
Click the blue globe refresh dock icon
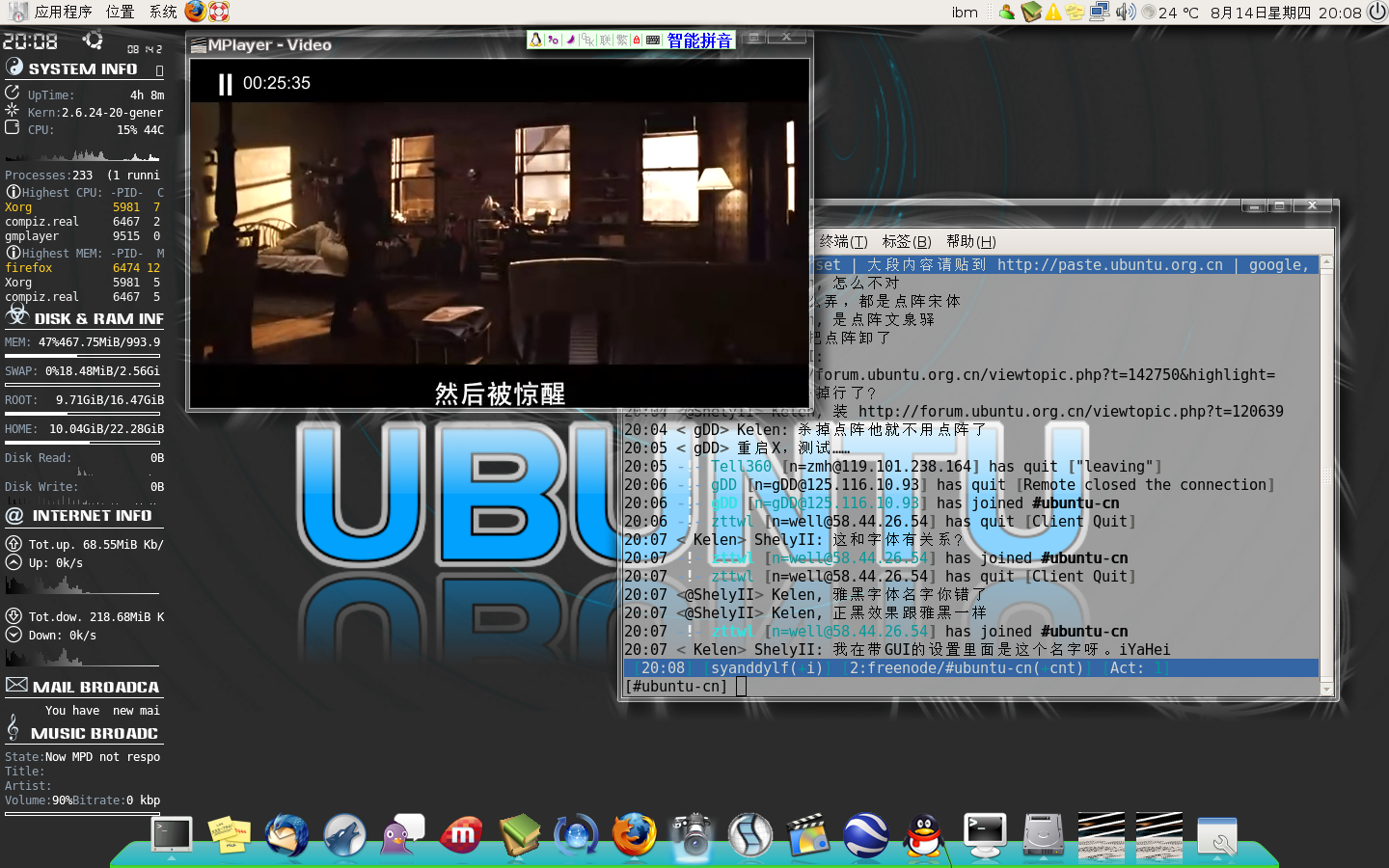point(577,835)
